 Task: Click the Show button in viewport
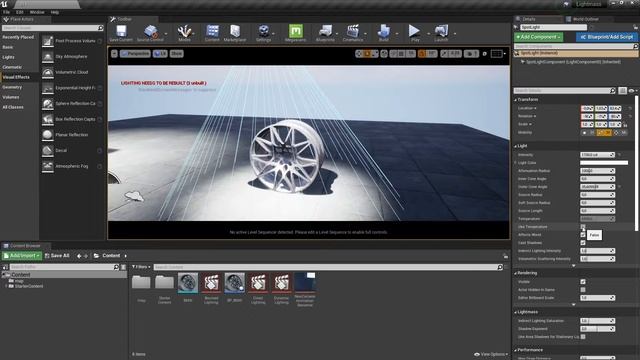point(176,53)
